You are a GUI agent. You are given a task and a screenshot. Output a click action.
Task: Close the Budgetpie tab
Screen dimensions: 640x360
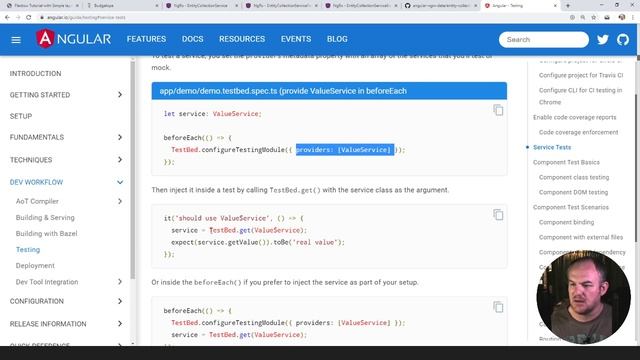coord(157,6)
